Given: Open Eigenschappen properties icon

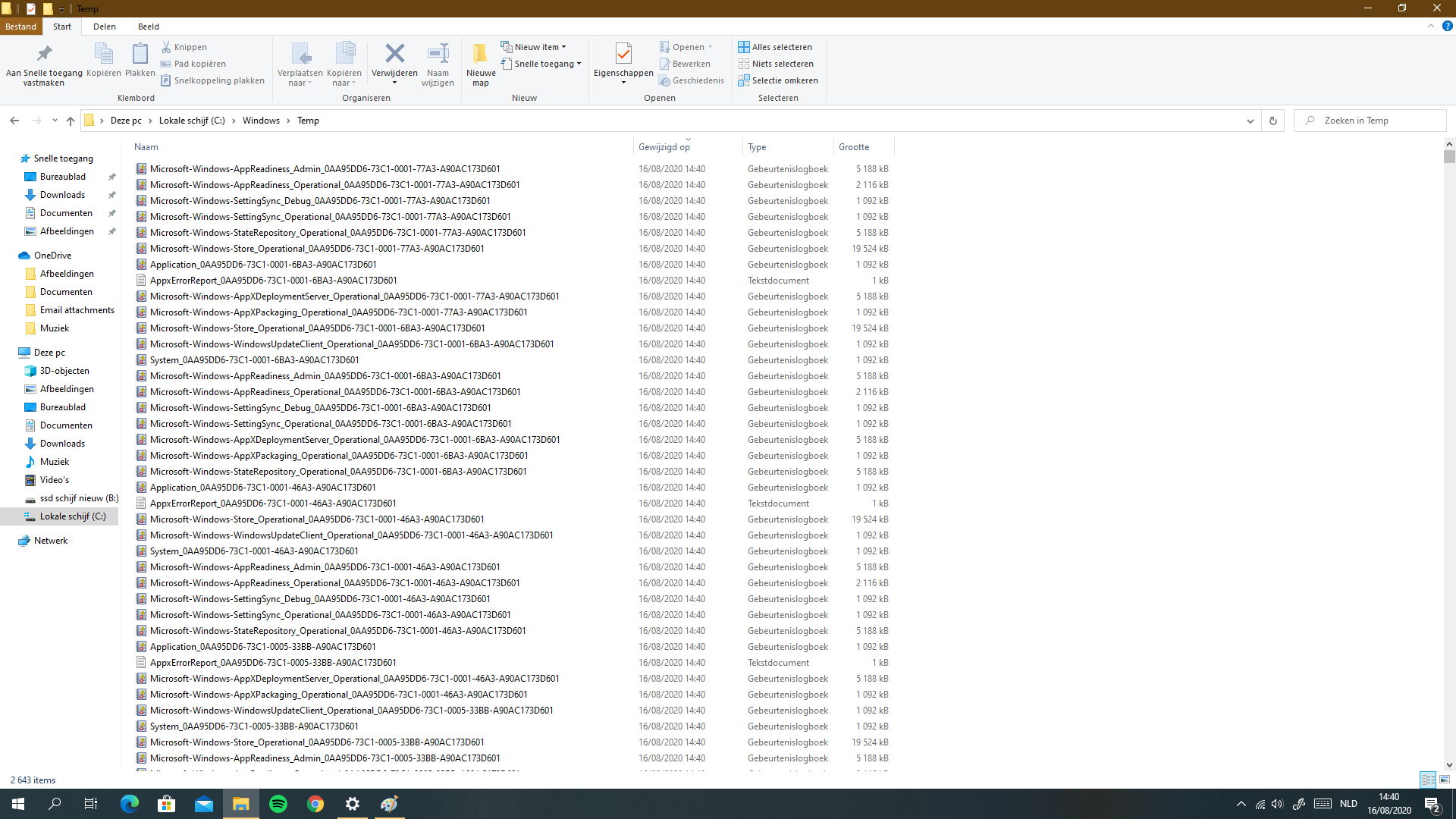Looking at the screenshot, I should click(x=623, y=55).
